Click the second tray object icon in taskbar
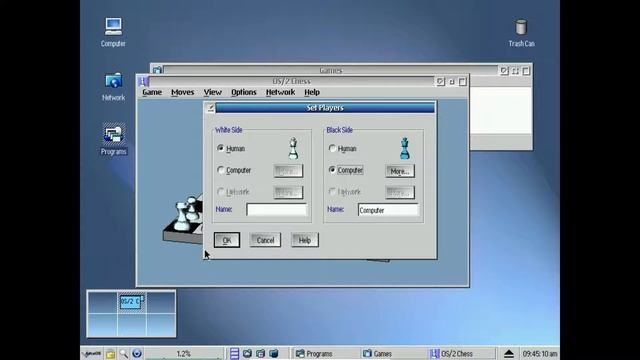The height and width of the screenshot is (360, 640). [260, 353]
